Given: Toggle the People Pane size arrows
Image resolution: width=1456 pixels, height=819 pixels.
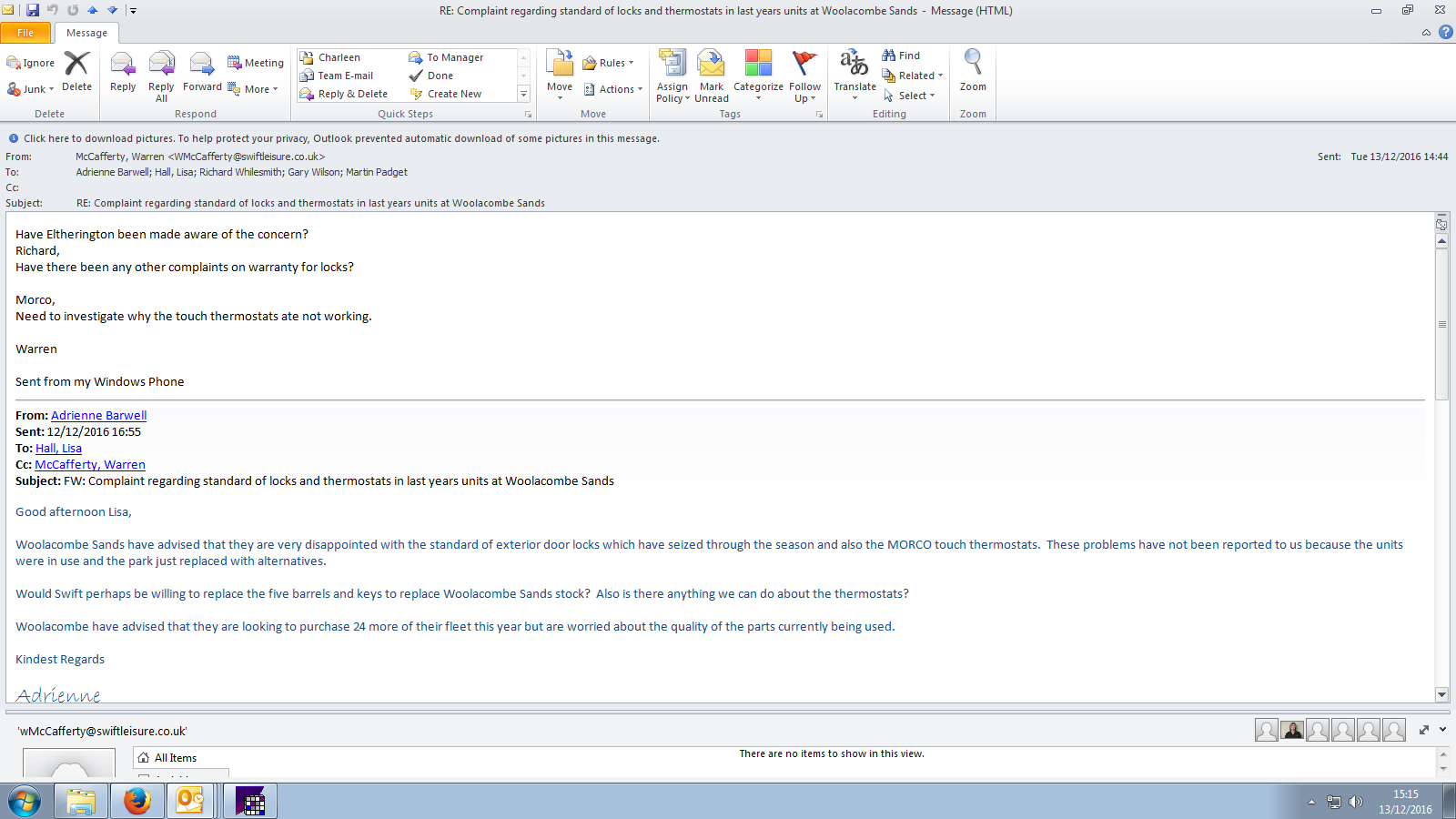Looking at the screenshot, I should point(1424,730).
